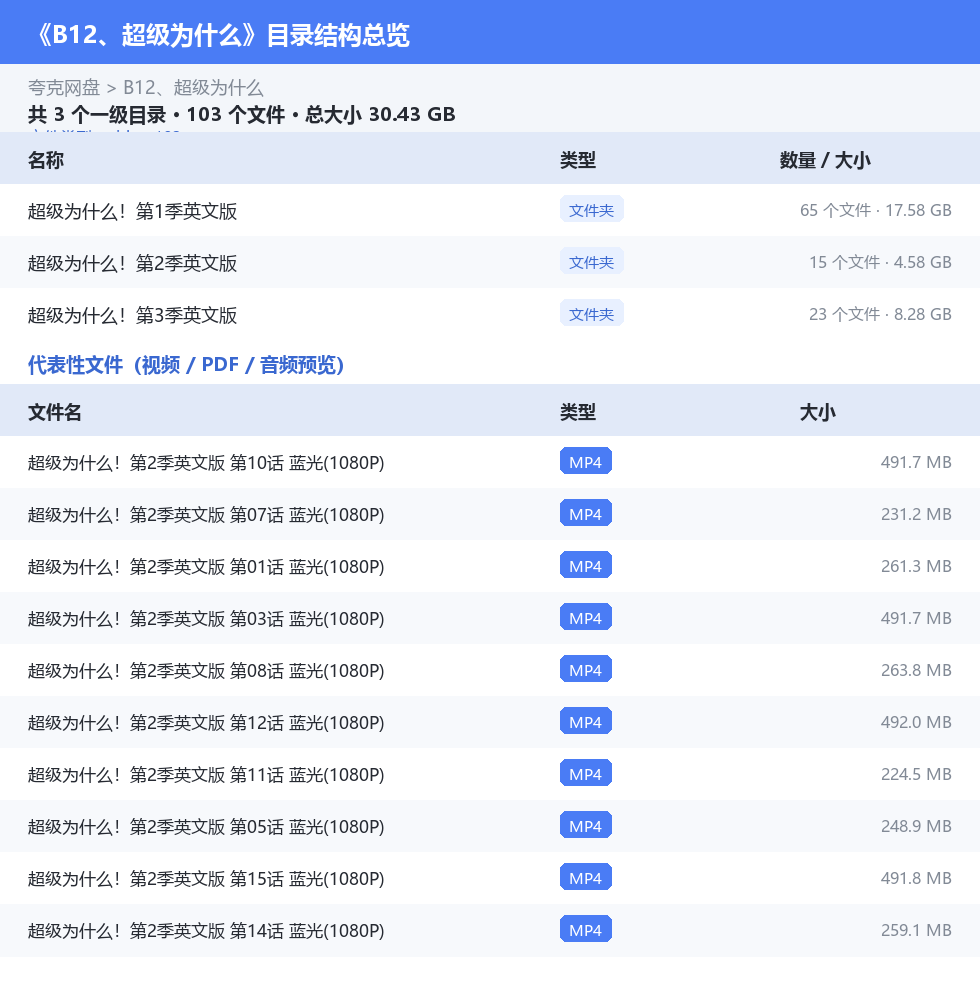The image size is (980, 988).
Task: Open the 第2季英文版 第11话 蓝光(1080P) file
Action: 206,775
